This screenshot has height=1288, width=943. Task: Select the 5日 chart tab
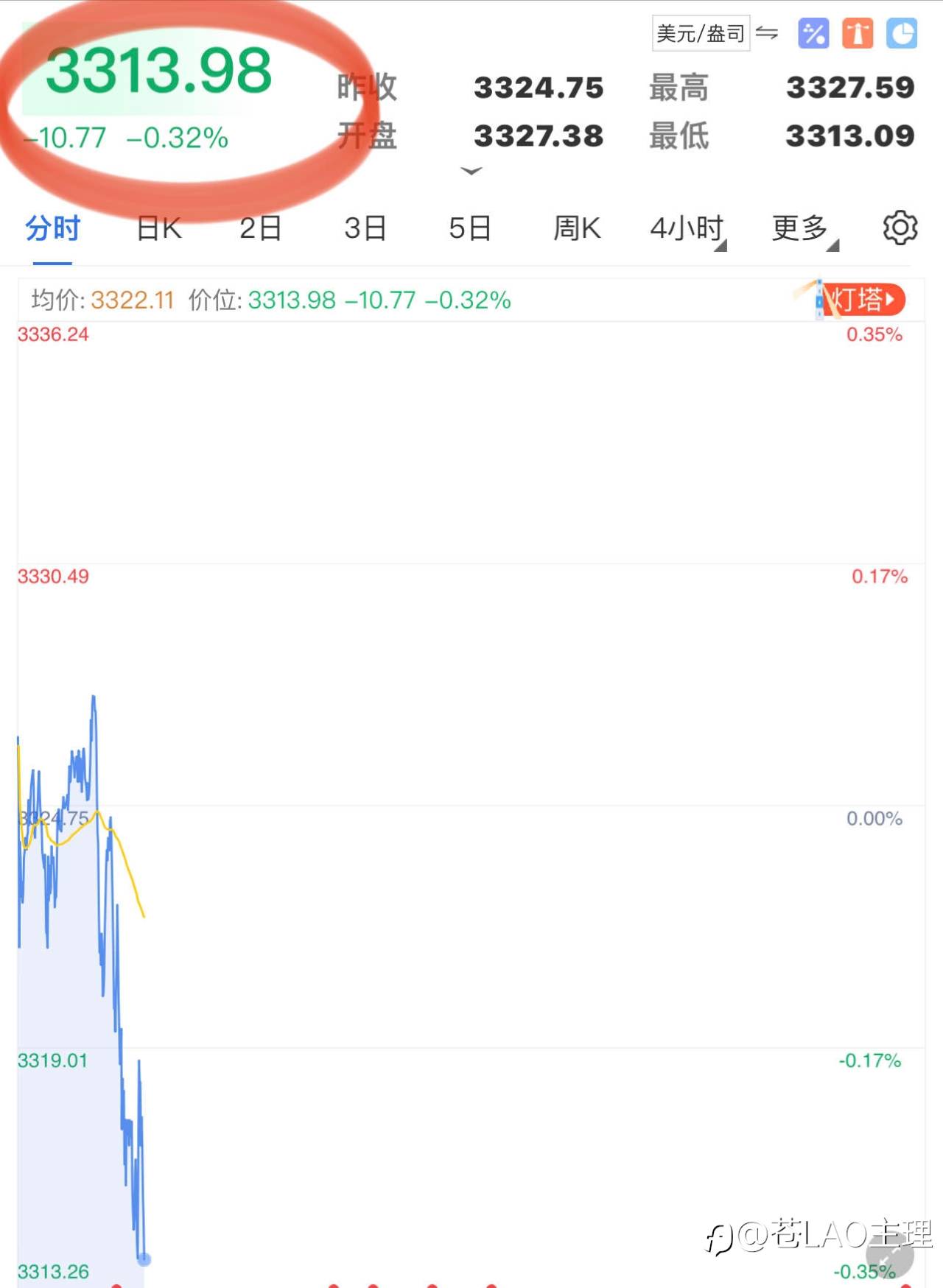pyautogui.click(x=470, y=228)
